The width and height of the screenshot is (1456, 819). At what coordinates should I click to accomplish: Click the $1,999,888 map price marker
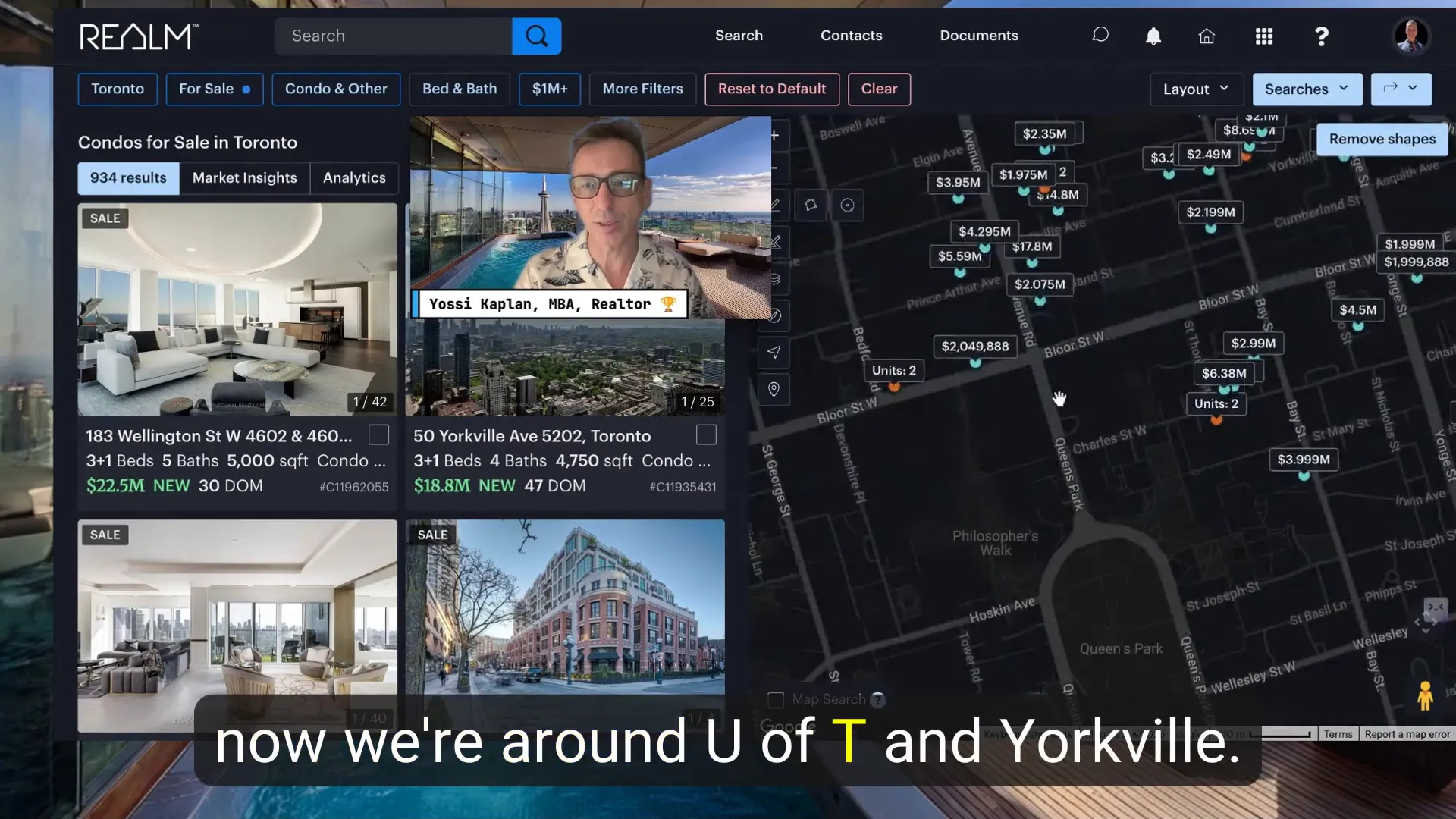click(1417, 262)
